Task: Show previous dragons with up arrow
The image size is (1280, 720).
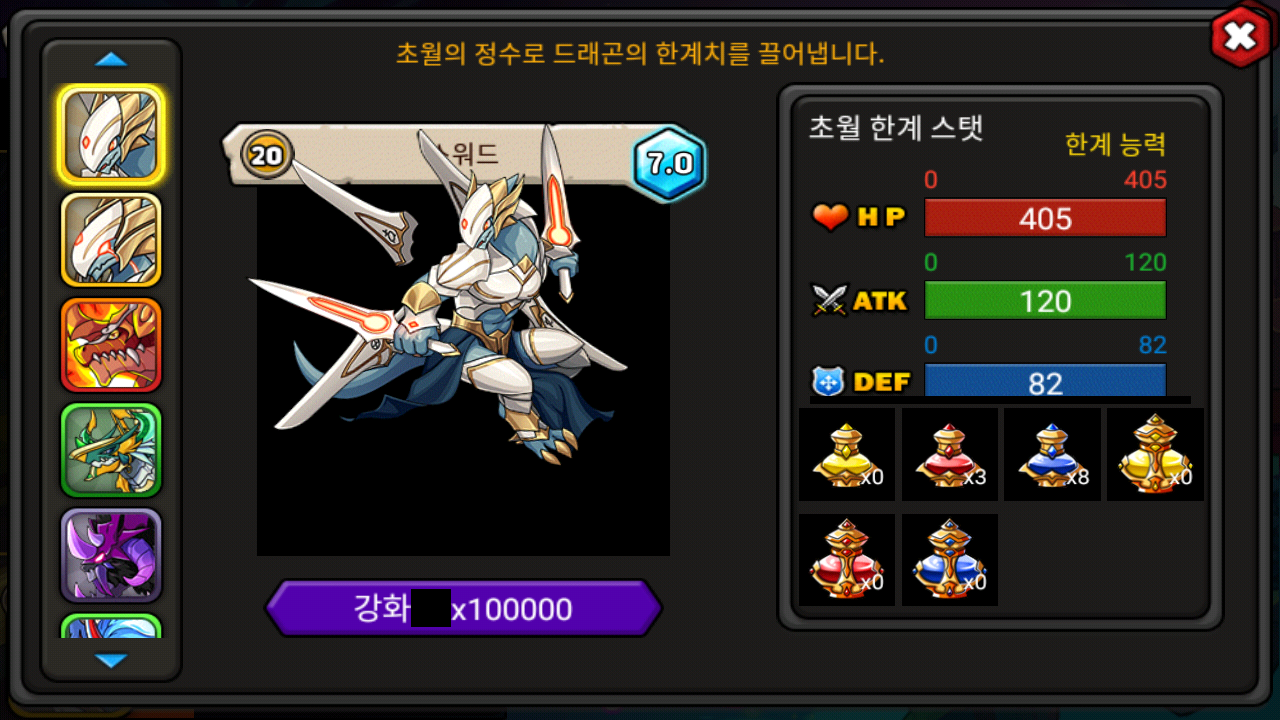Action: pyautogui.click(x=111, y=60)
